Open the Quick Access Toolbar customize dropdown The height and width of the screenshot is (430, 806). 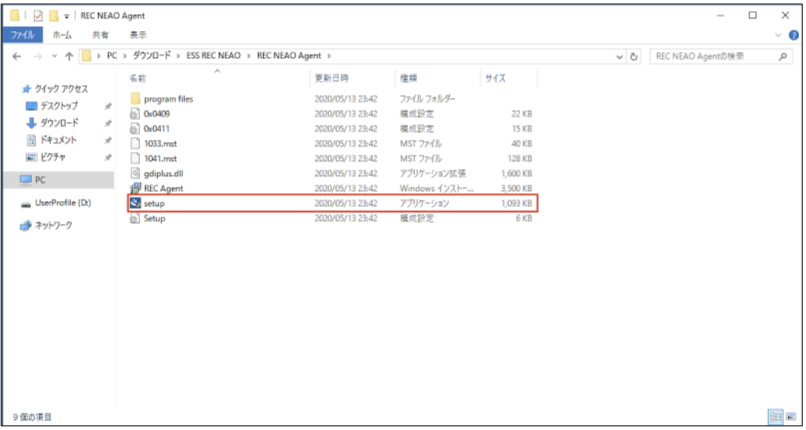pyautogui.click(x=66, y=16)
